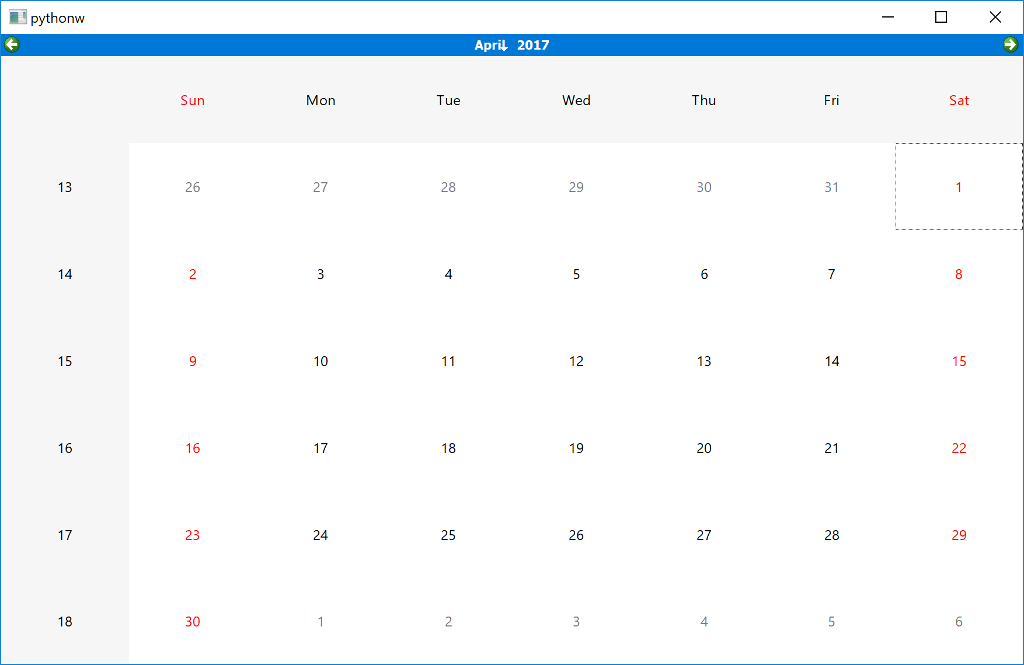Click week number 18 in left column

[x=65, y=621]
